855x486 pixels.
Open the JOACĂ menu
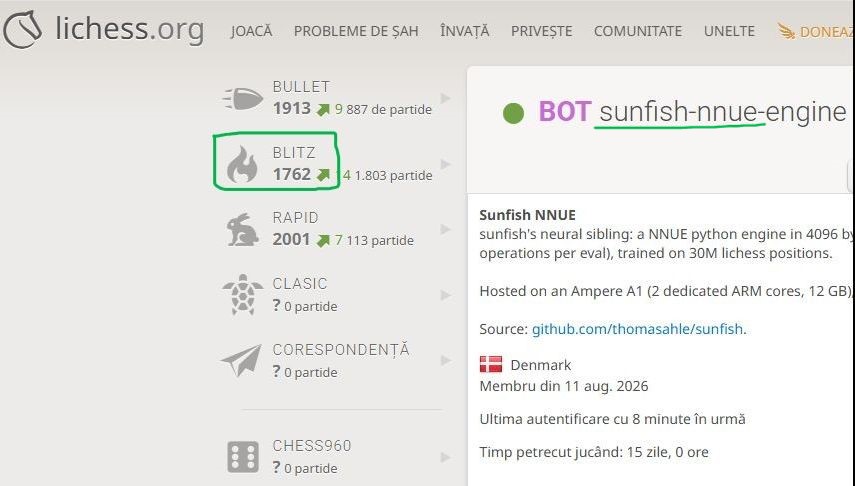coord(251,30)
